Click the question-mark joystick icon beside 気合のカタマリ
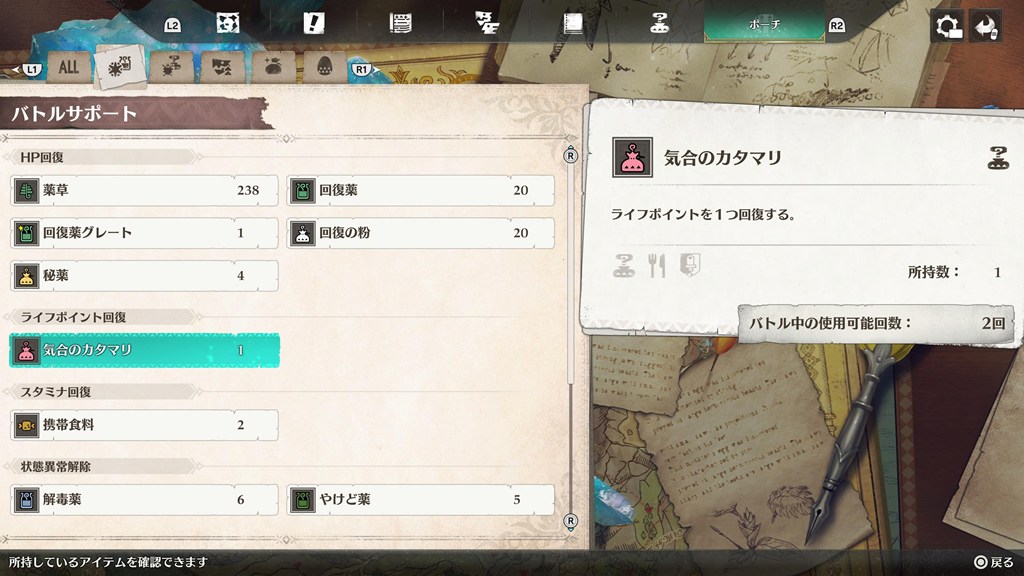Image resolution: width=1024 pixels, height=576 pixels. (997, 158)
